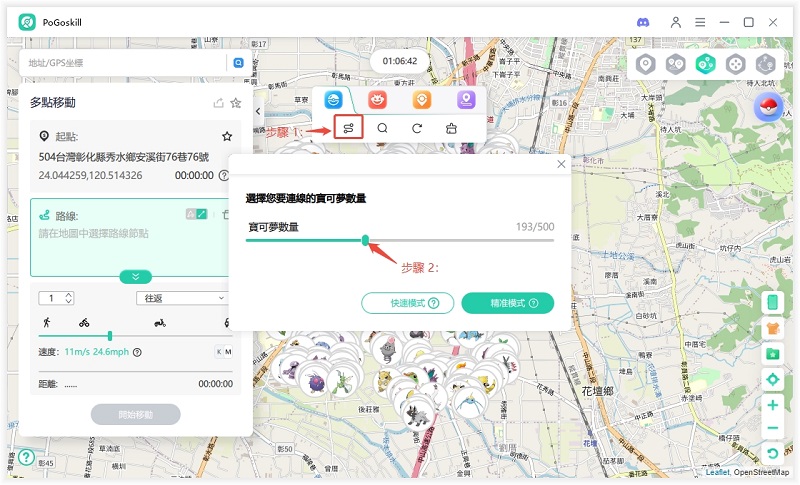Viewport: 800px width, 485px height.
Task: Collapse the left panel with arrow tab
Action: (258, 111)
